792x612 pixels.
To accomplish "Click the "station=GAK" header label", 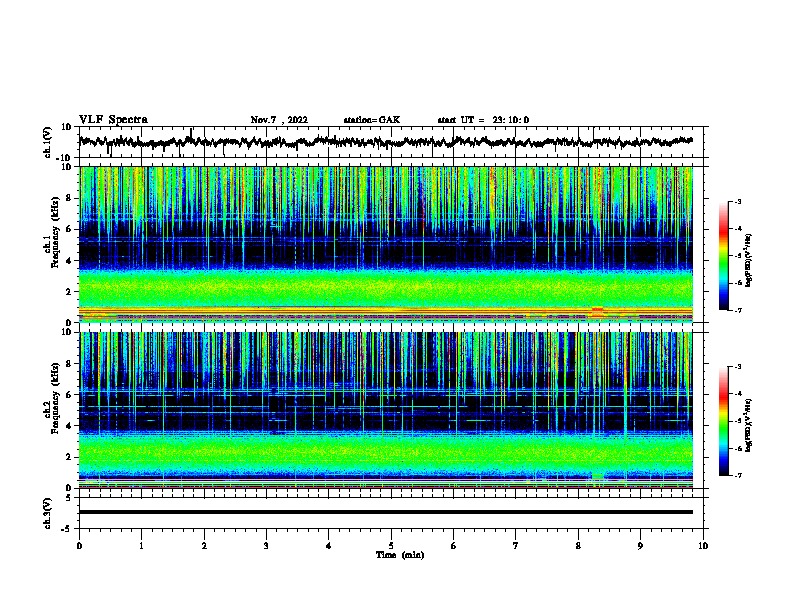I will click(372, 120).
